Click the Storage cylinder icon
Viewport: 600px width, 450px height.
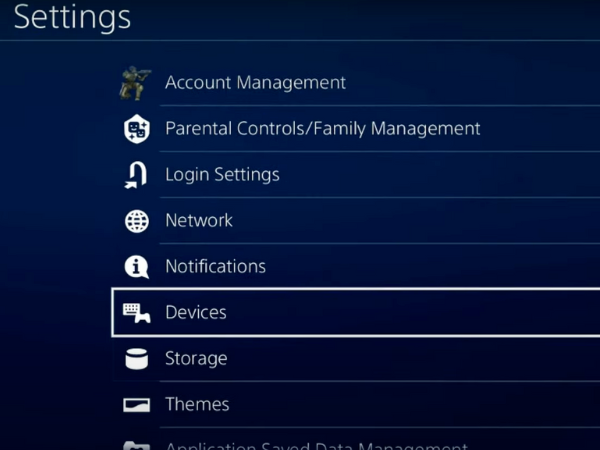tap(137, 359)
